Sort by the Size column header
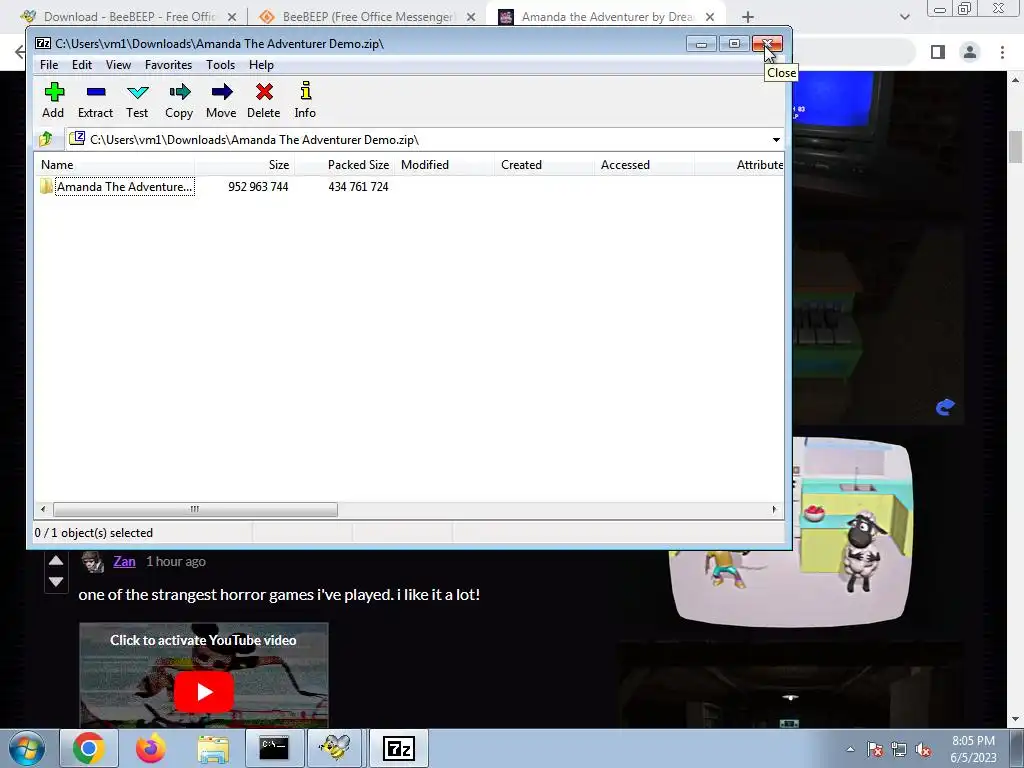 pos(245,165)
